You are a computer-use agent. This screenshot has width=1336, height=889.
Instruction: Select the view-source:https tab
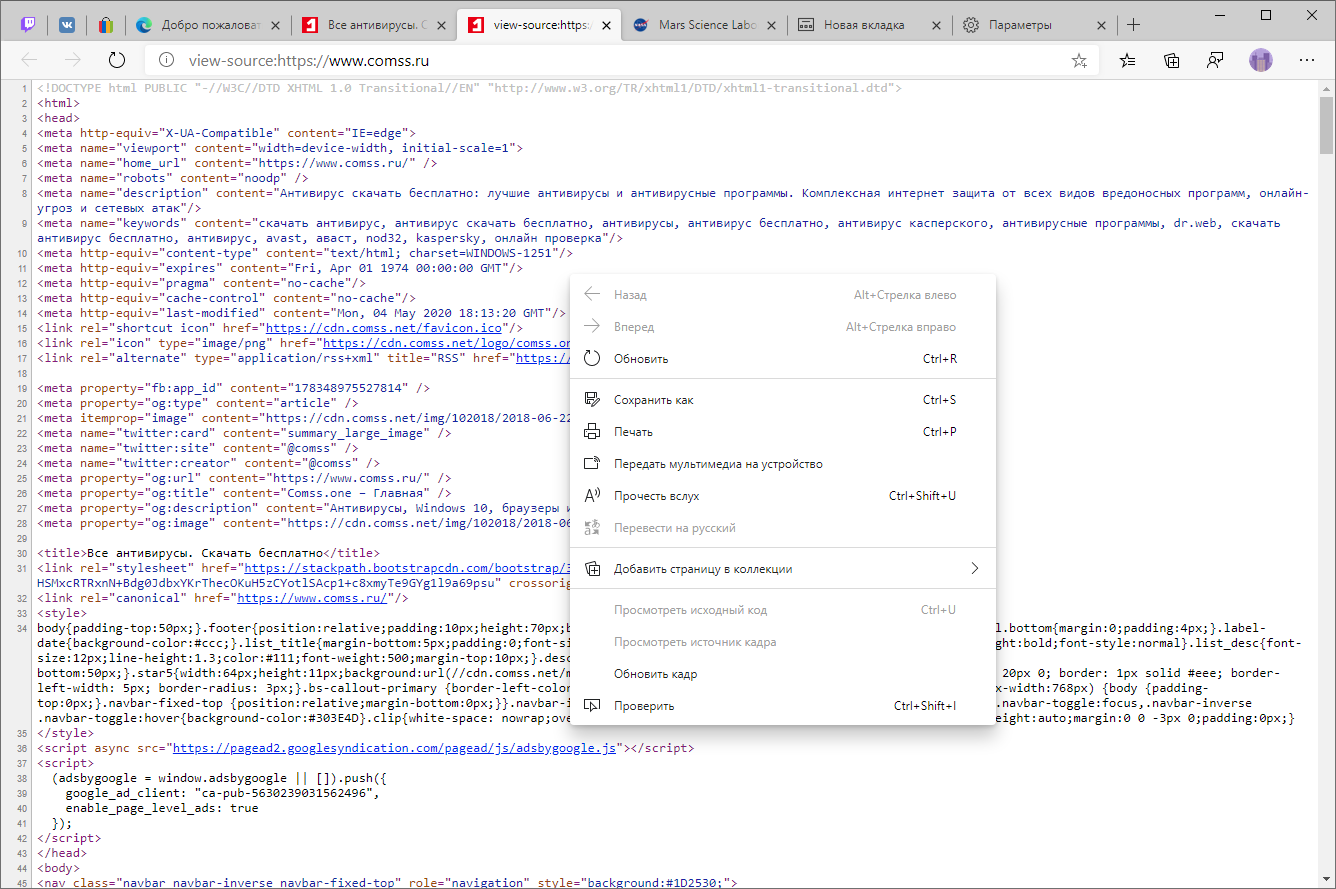538,25
